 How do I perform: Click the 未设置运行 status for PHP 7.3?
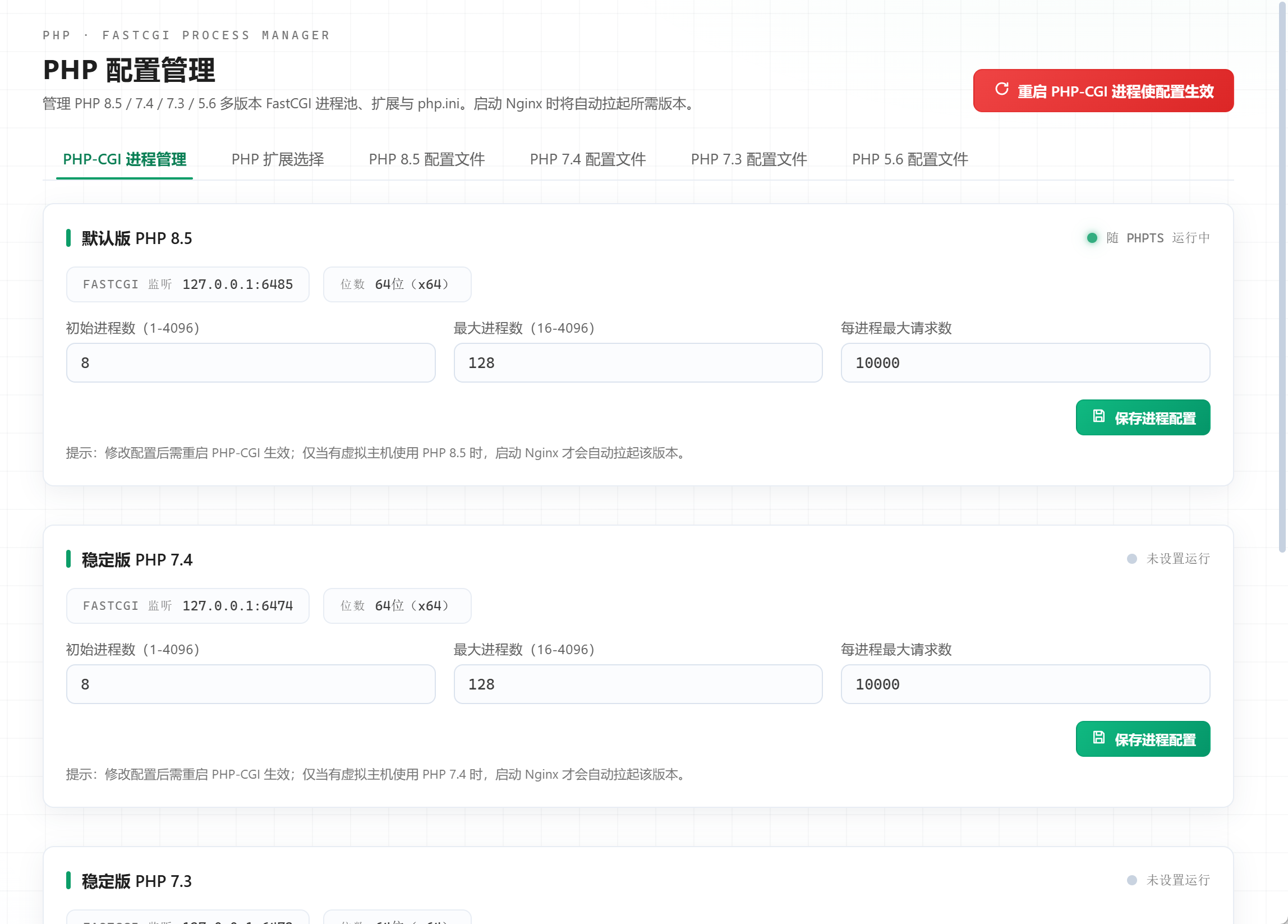point(1178,880)
